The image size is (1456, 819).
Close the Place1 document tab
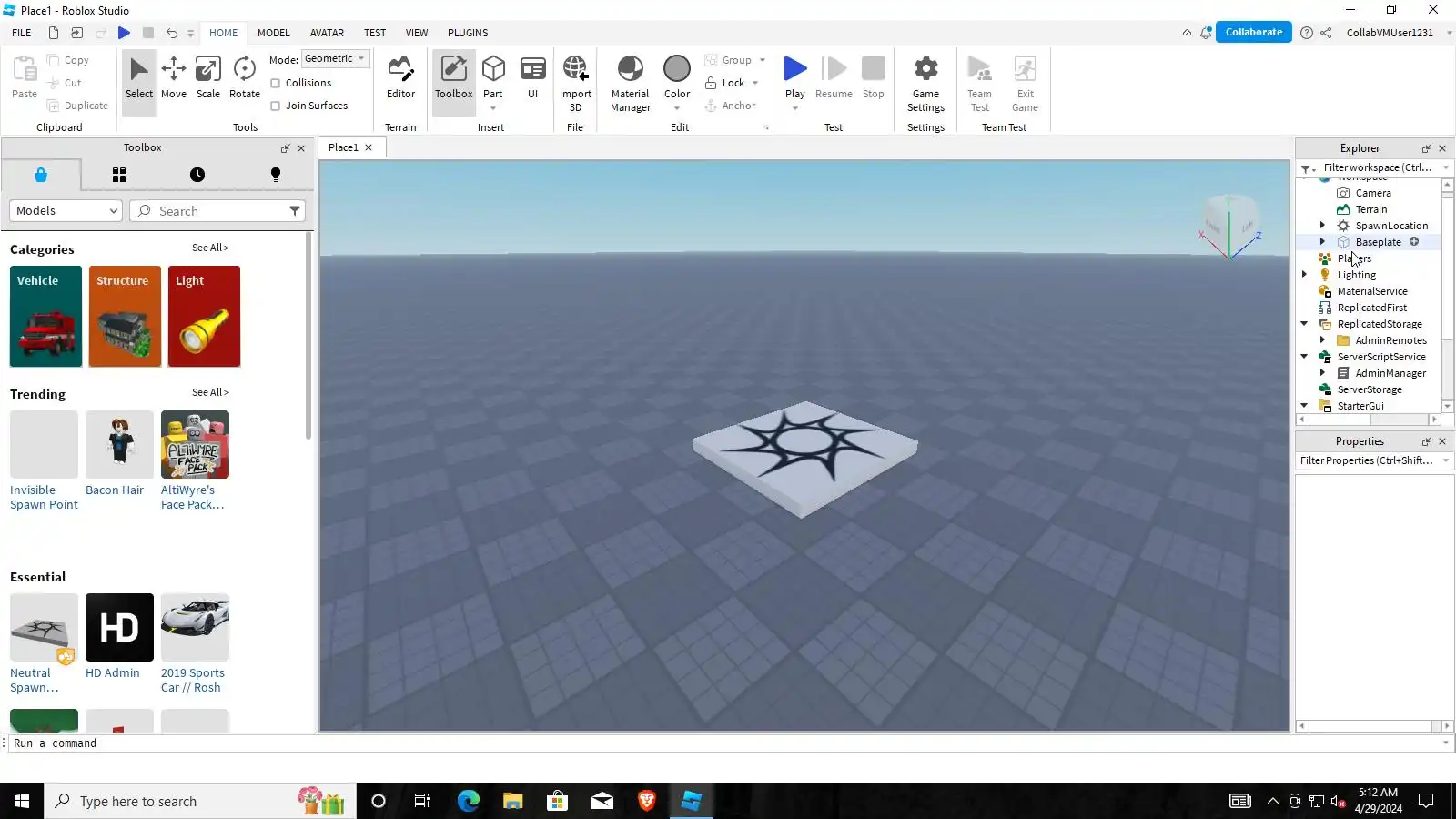point(369,147)
